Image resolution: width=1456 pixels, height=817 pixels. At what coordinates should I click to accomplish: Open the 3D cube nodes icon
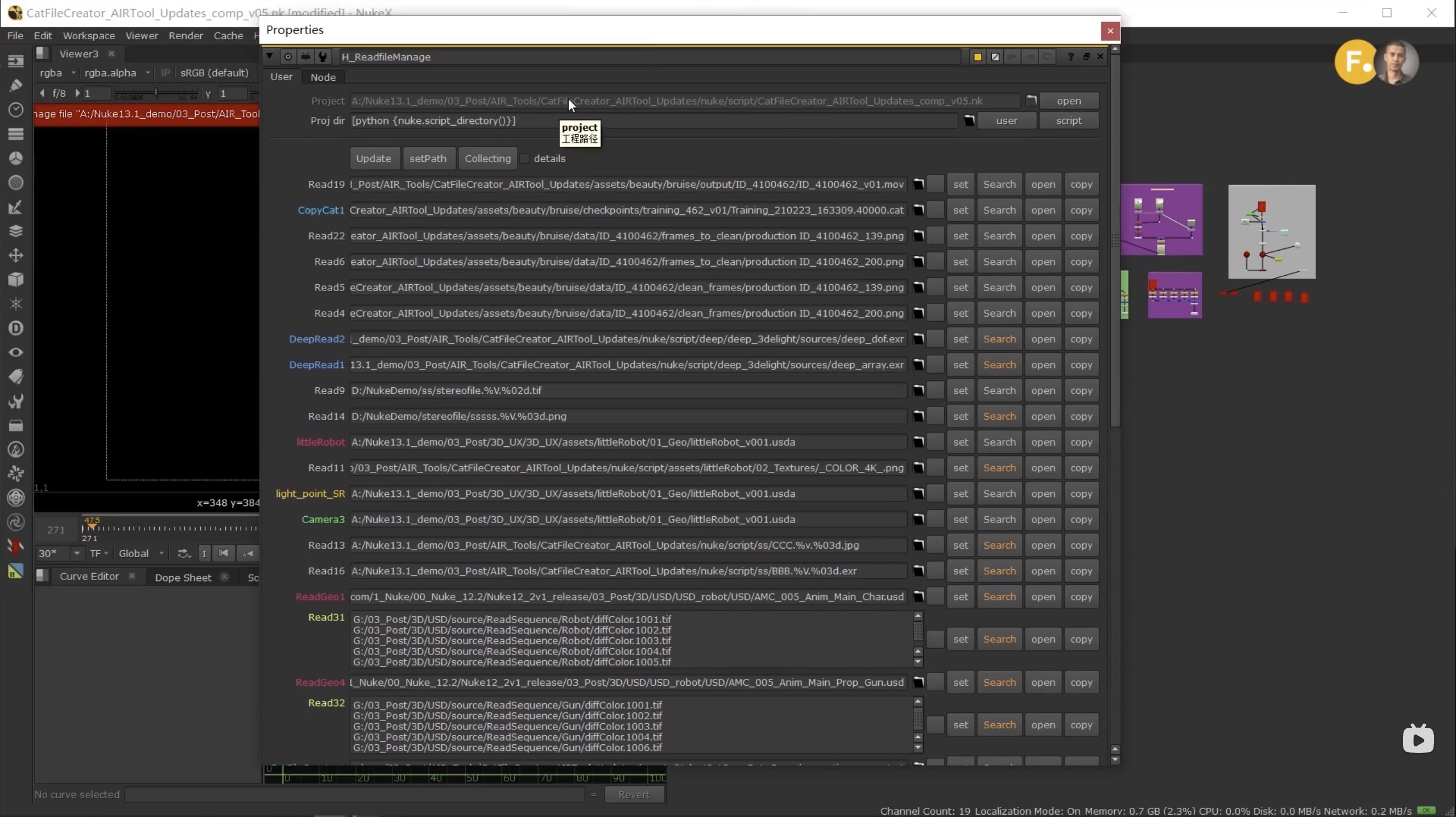tap(15, 279)
